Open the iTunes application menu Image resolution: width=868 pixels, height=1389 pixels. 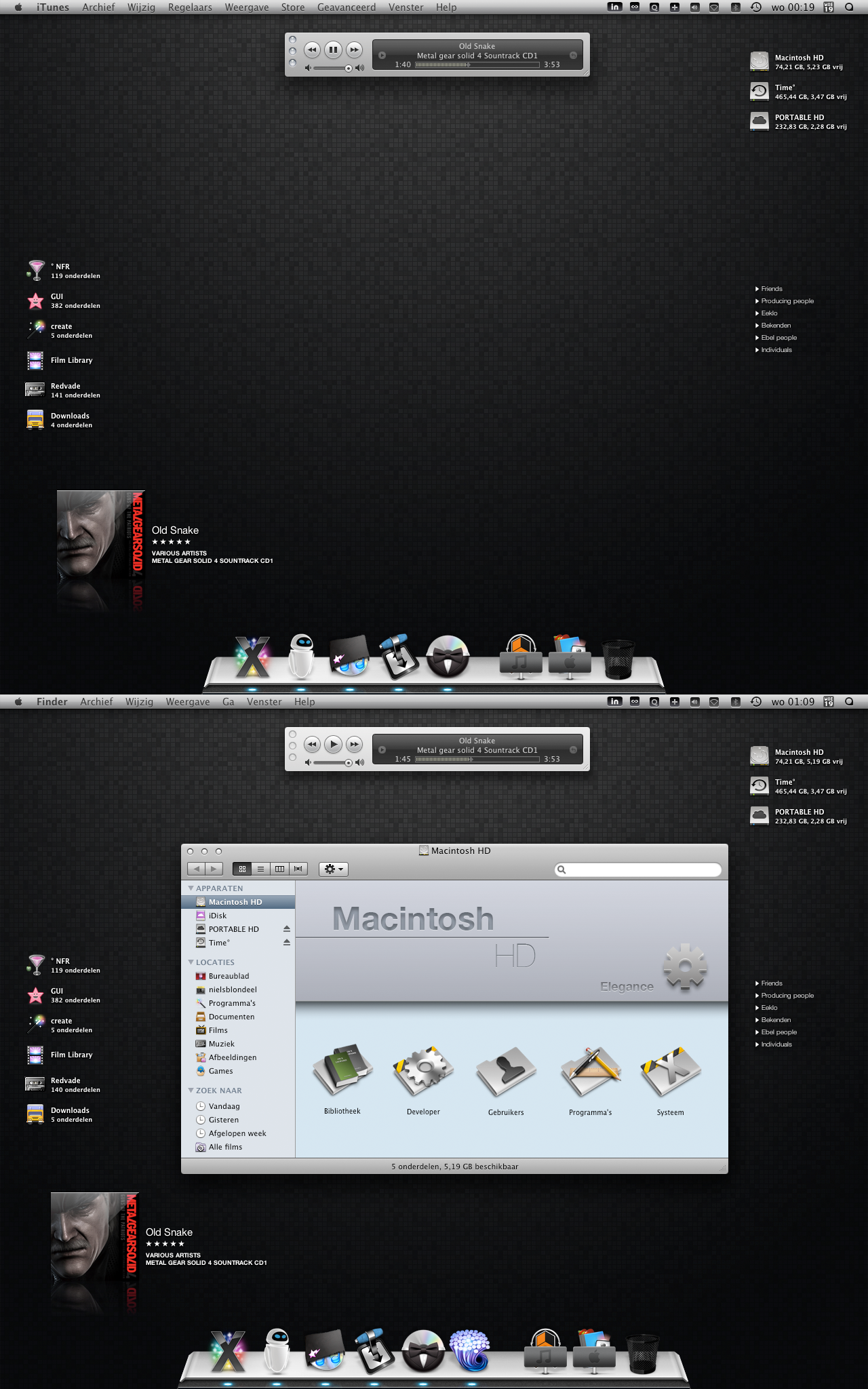coord(53,7)
